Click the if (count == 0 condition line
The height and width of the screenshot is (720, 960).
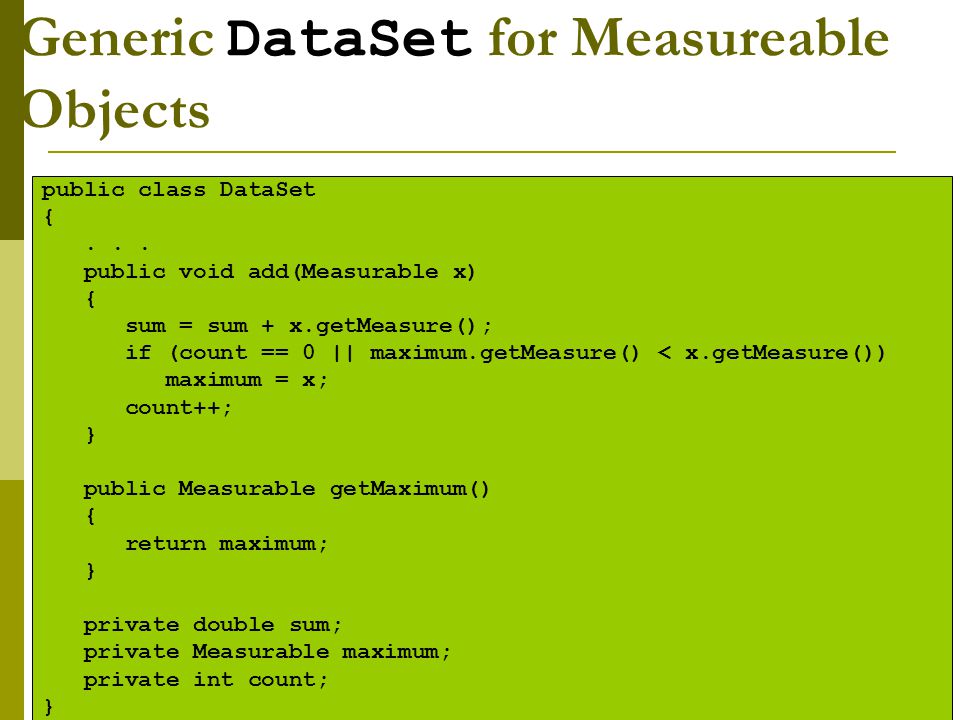click(x=506, y=353)
